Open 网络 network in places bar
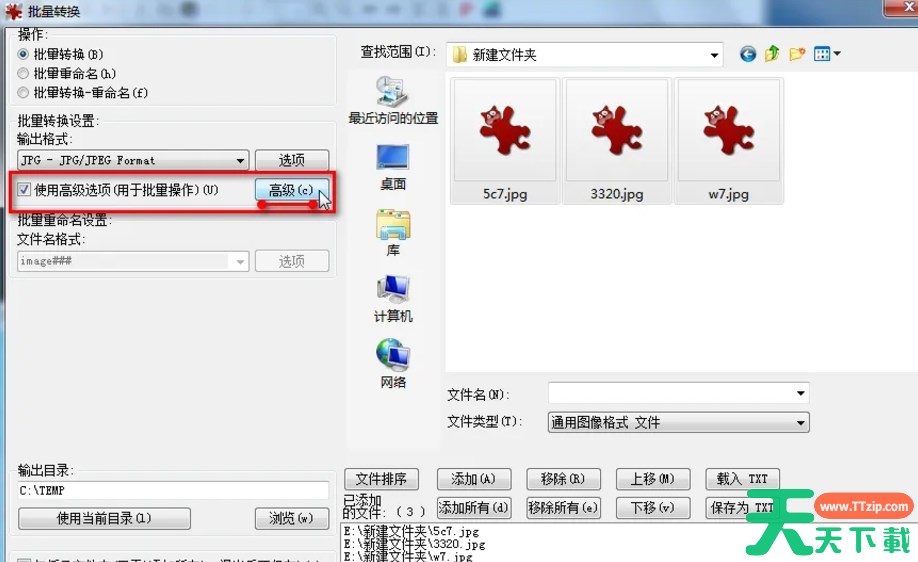The height and width of the screenshot is (562, 918). click(393, 365)
